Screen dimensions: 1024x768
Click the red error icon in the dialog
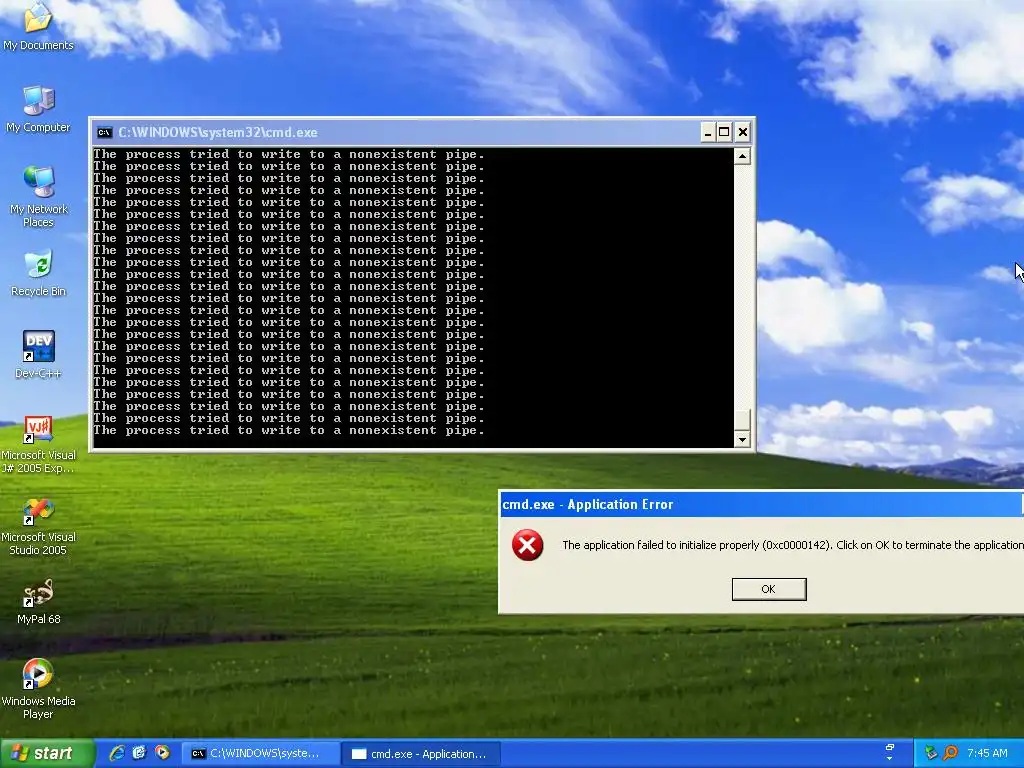pos(528,545)
